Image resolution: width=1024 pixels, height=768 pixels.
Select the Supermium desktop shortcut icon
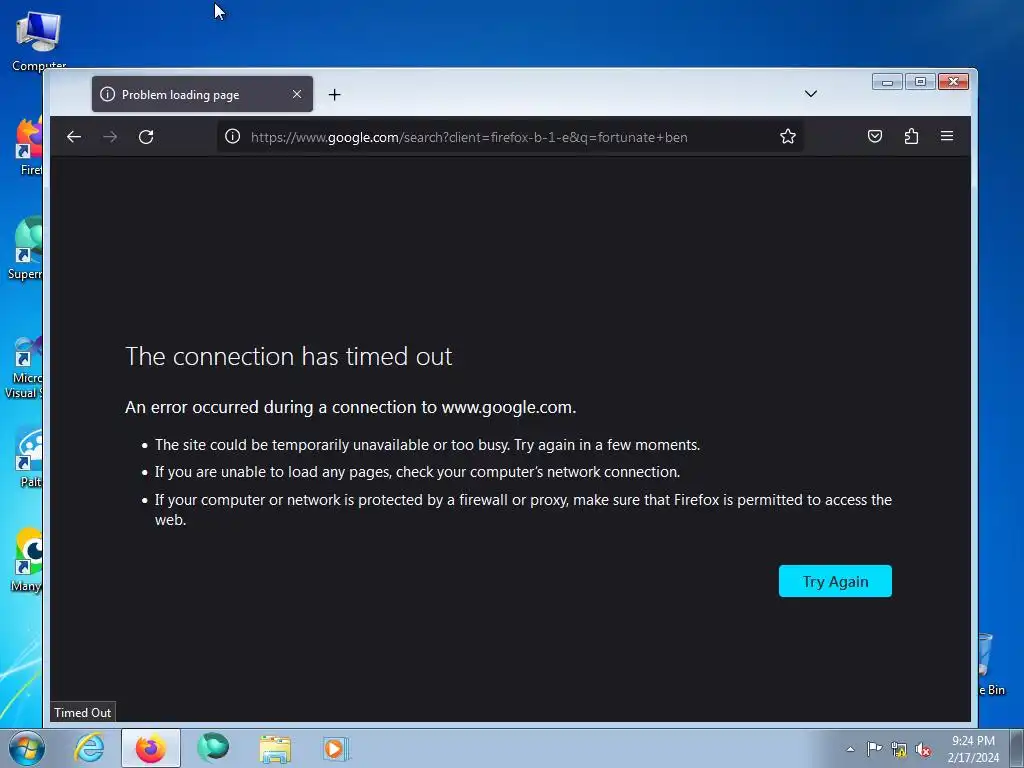coord(26,248)
